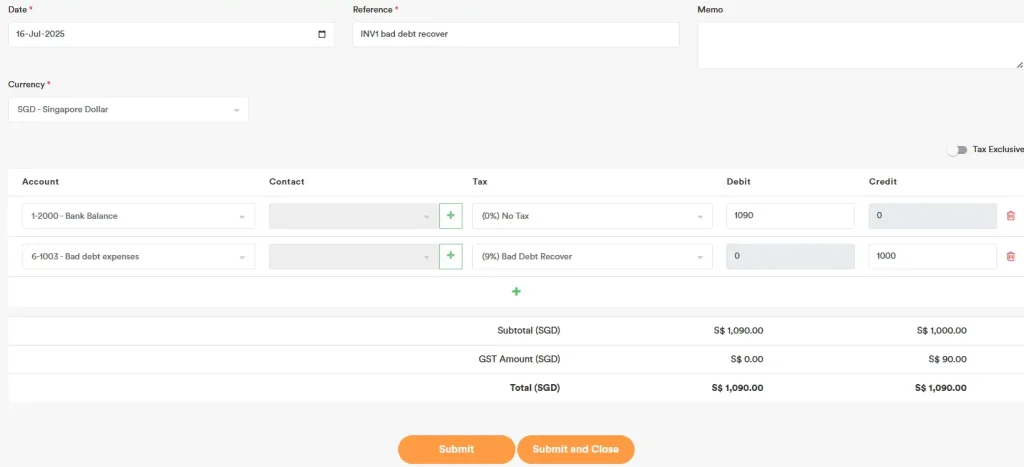
Task: Add a new journal line row
Action: 516,292
